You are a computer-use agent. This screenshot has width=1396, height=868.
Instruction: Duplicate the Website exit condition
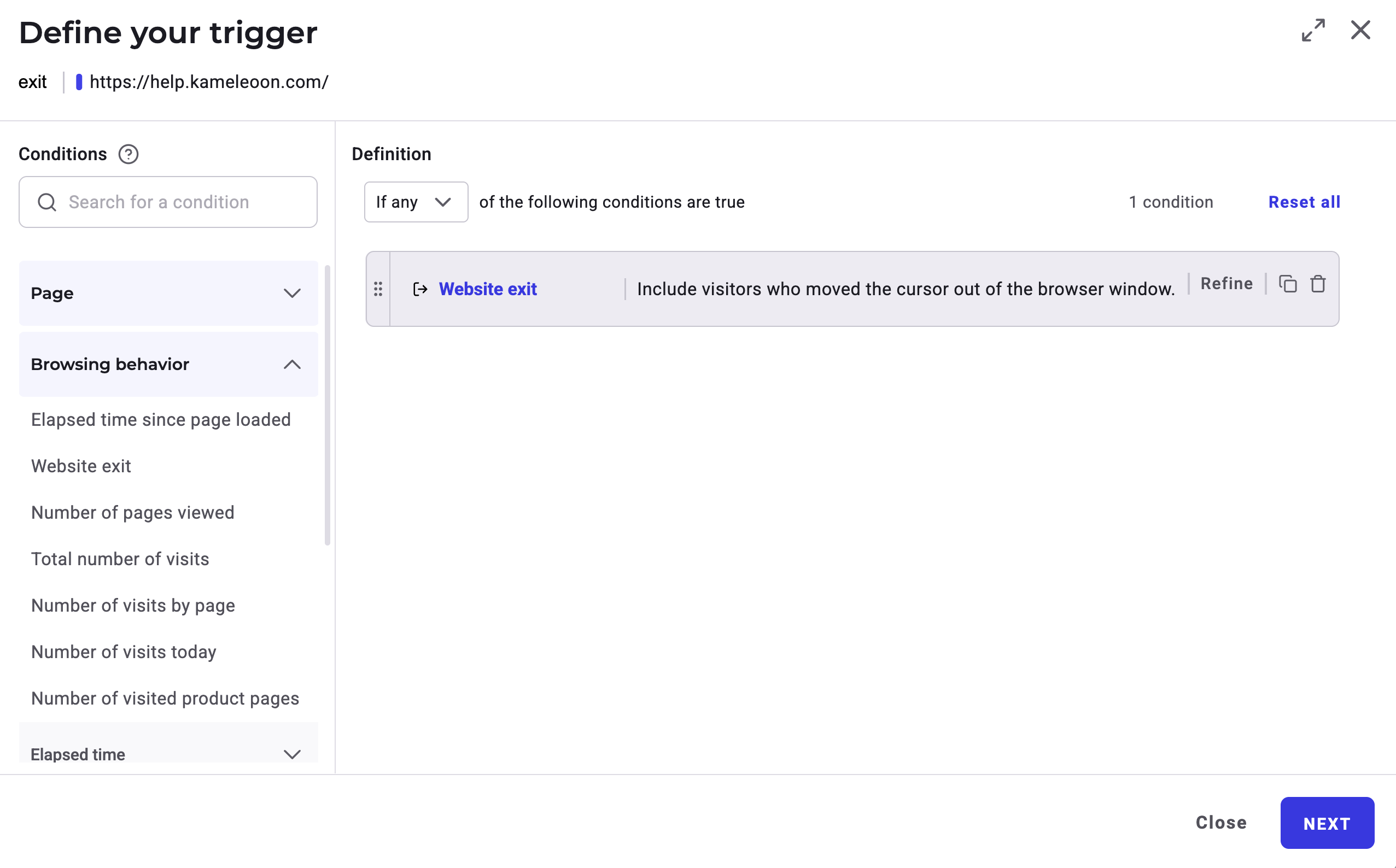click(x=1288, y=284)
